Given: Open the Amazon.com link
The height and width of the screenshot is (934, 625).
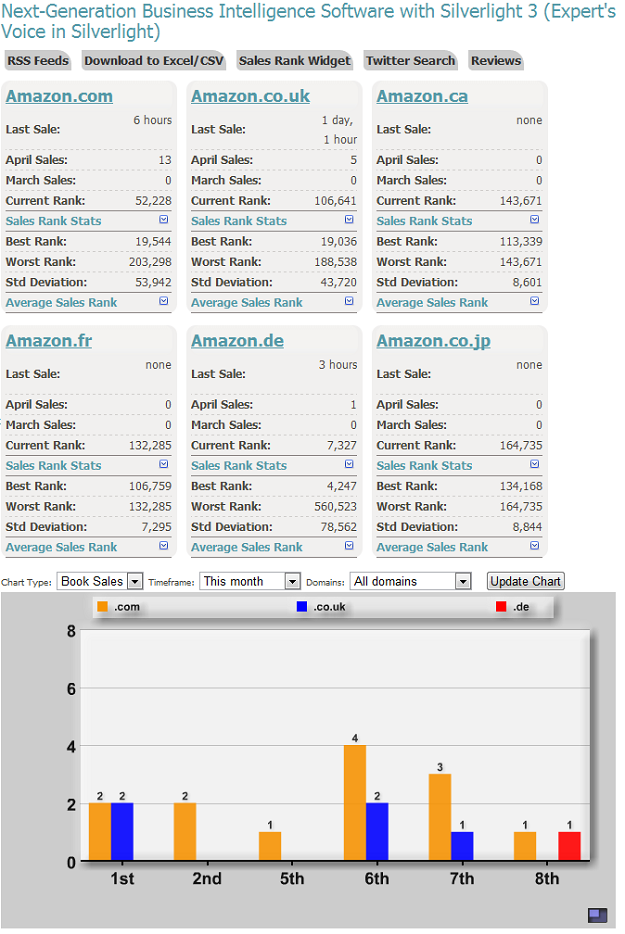Looking at the screenshot, I should (x=59, y=96).
